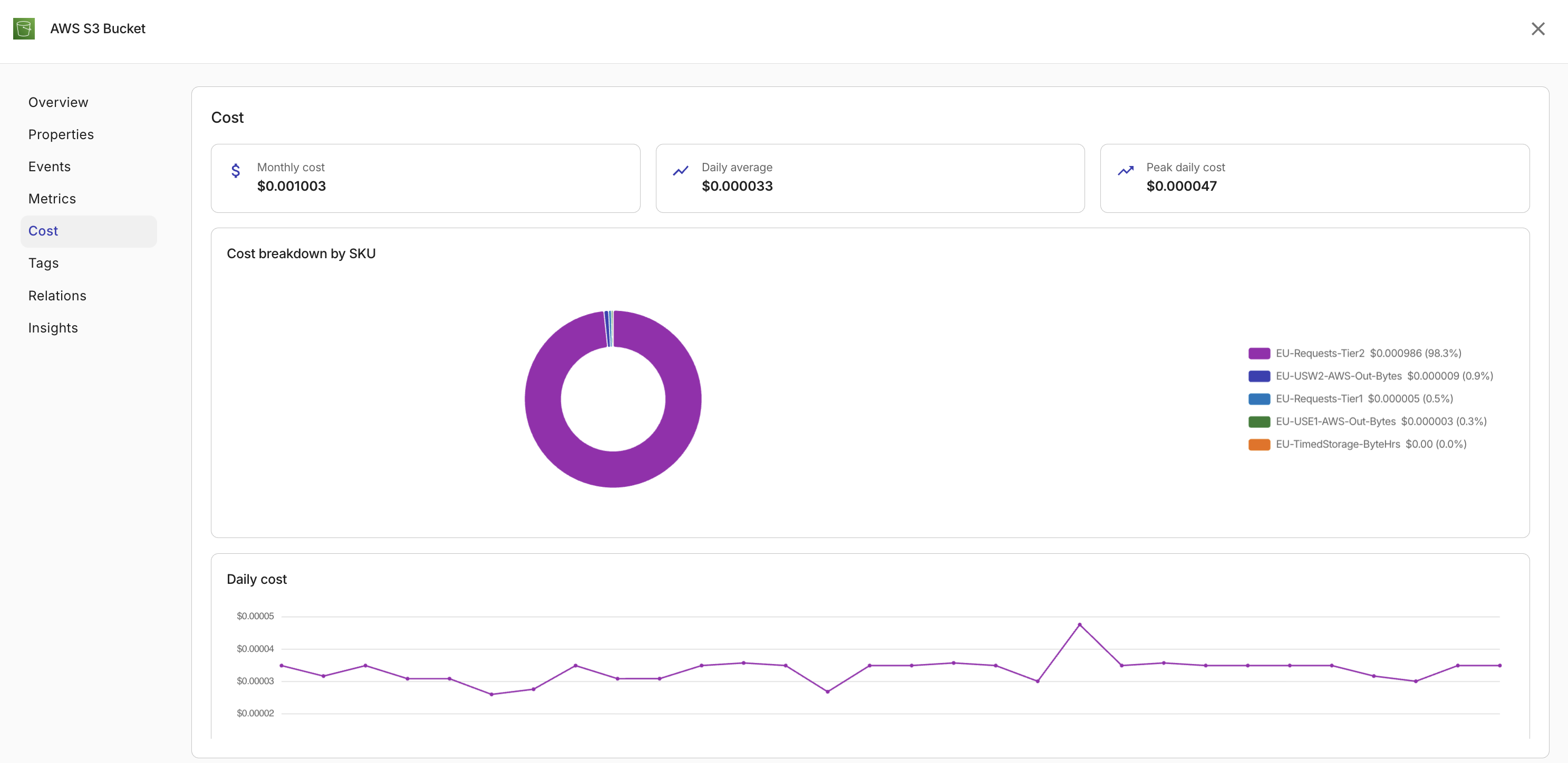The height and width of the screenshot is (763, 1568).
Task: Click the $0.00002 y-axis label
Action: click(x=255, y=713)
